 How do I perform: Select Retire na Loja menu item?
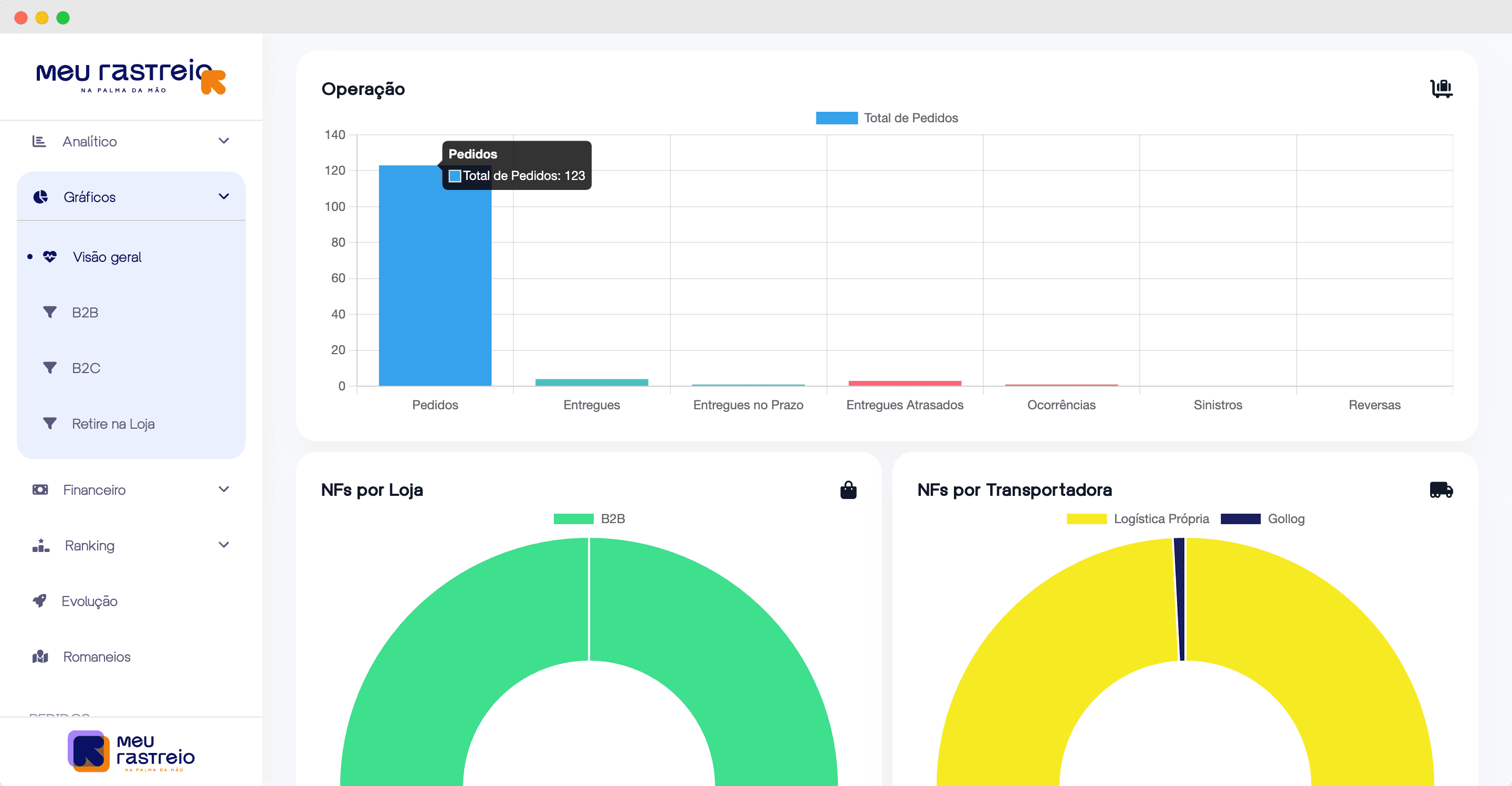pyautogui.click(x=113, y=423)
